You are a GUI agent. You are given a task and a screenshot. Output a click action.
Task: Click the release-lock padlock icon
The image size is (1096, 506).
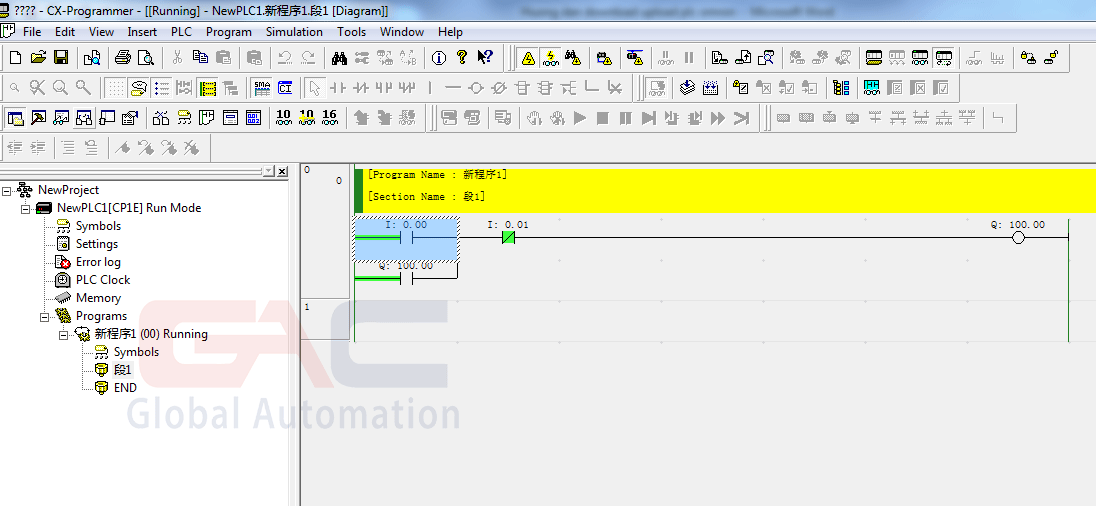pyautogui.click(x=1051, y=57)
